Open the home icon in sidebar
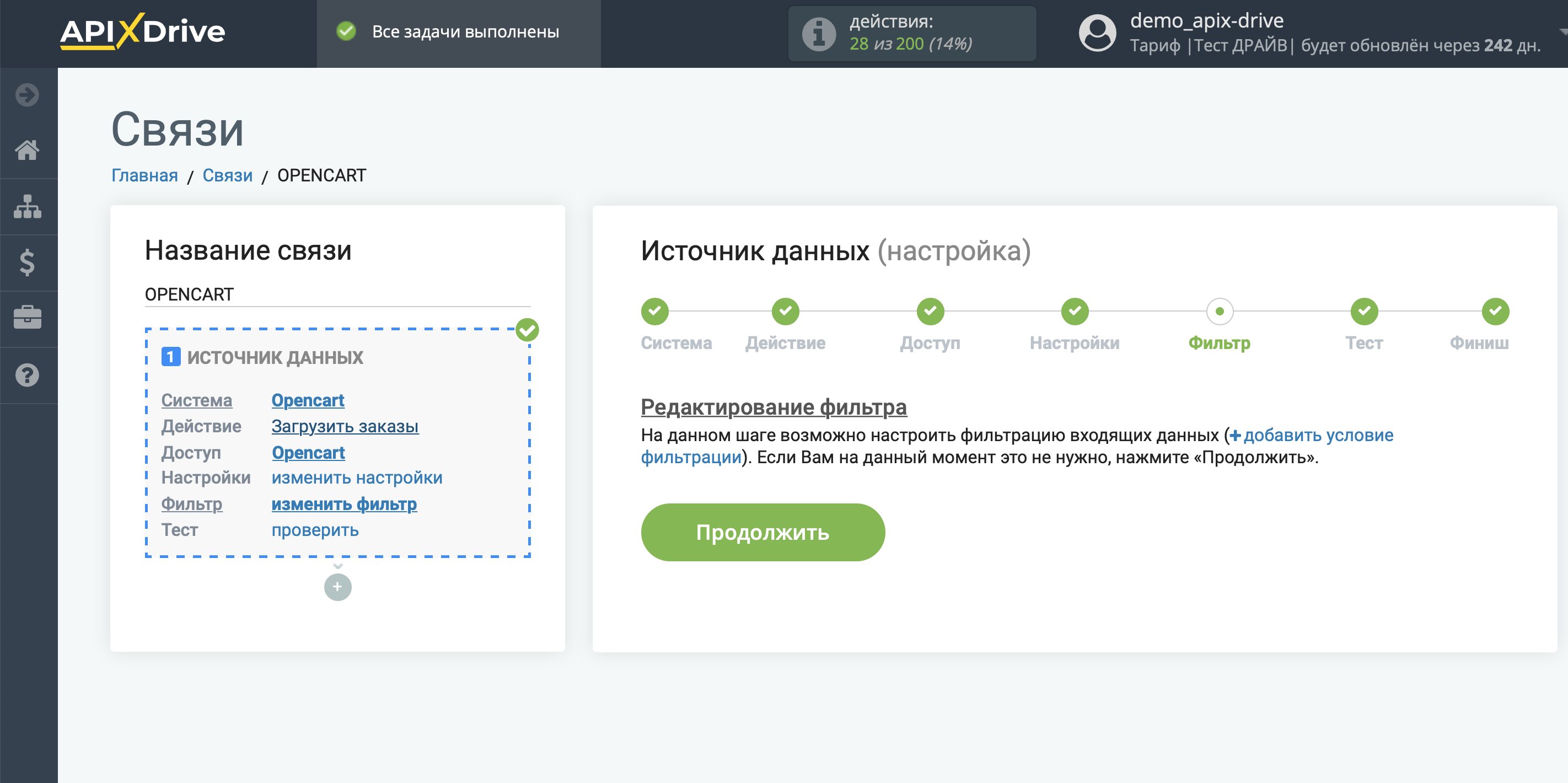 tap(28, 150)
